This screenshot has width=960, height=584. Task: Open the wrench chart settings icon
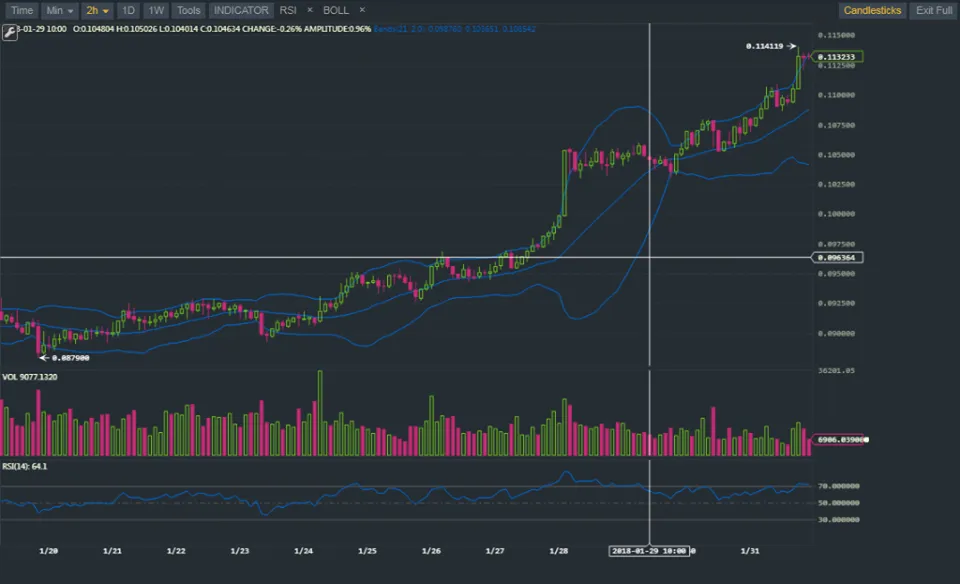click(x=9, y=32)
